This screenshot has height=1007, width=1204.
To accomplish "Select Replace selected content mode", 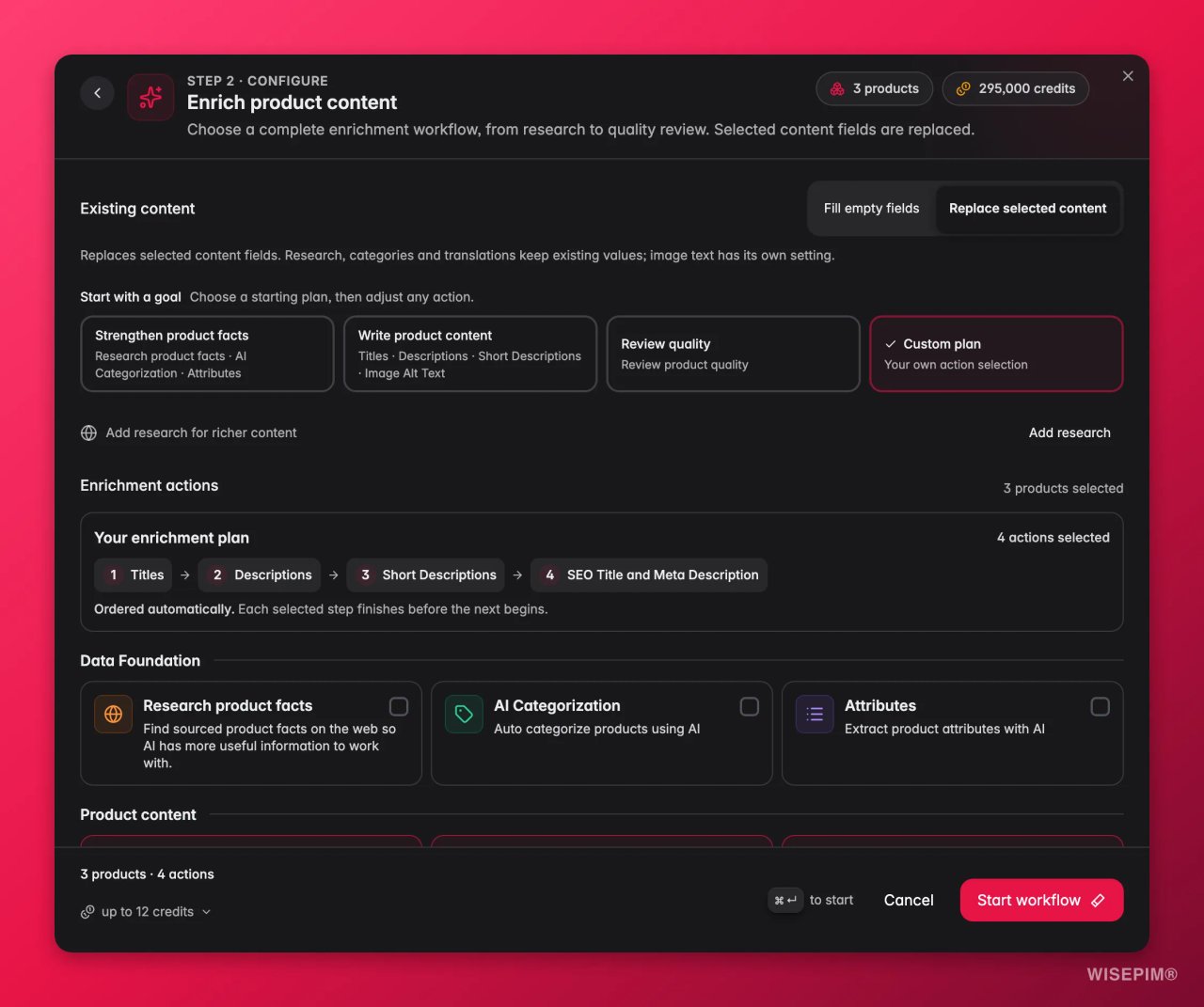I will tap(1027, 209).
